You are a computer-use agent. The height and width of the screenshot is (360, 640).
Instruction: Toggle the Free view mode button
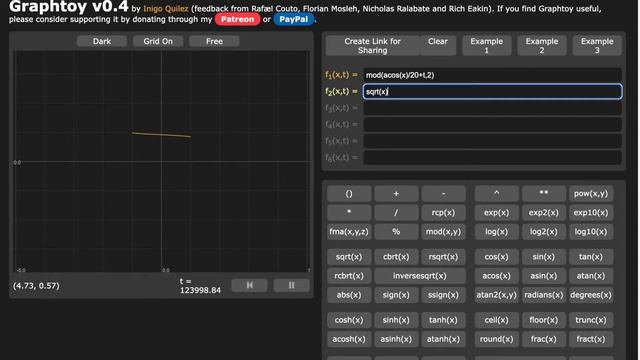[x=214, y=41]
